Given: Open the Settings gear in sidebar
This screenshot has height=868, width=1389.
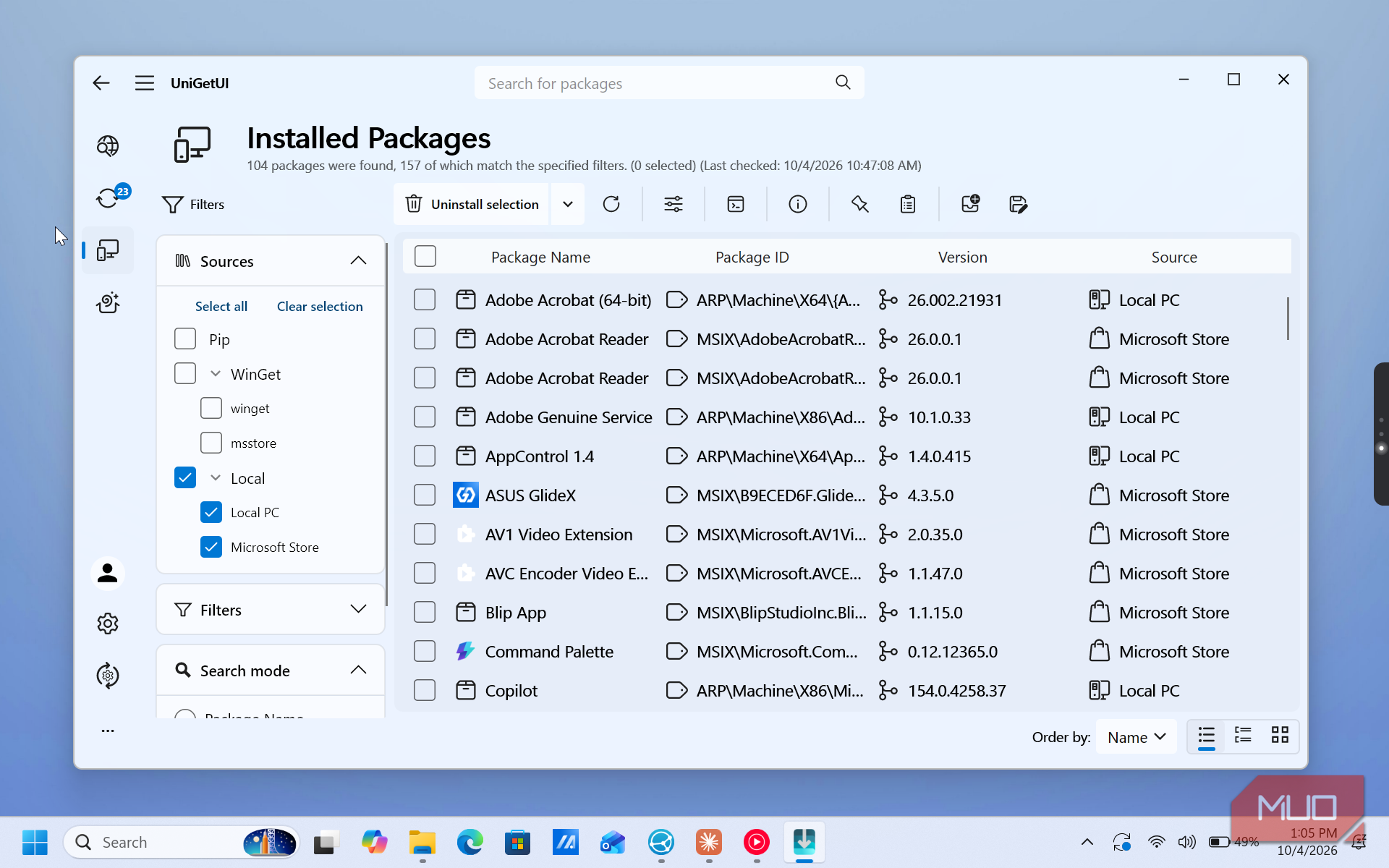Looking at the screenshot, I should coord(108,624).
